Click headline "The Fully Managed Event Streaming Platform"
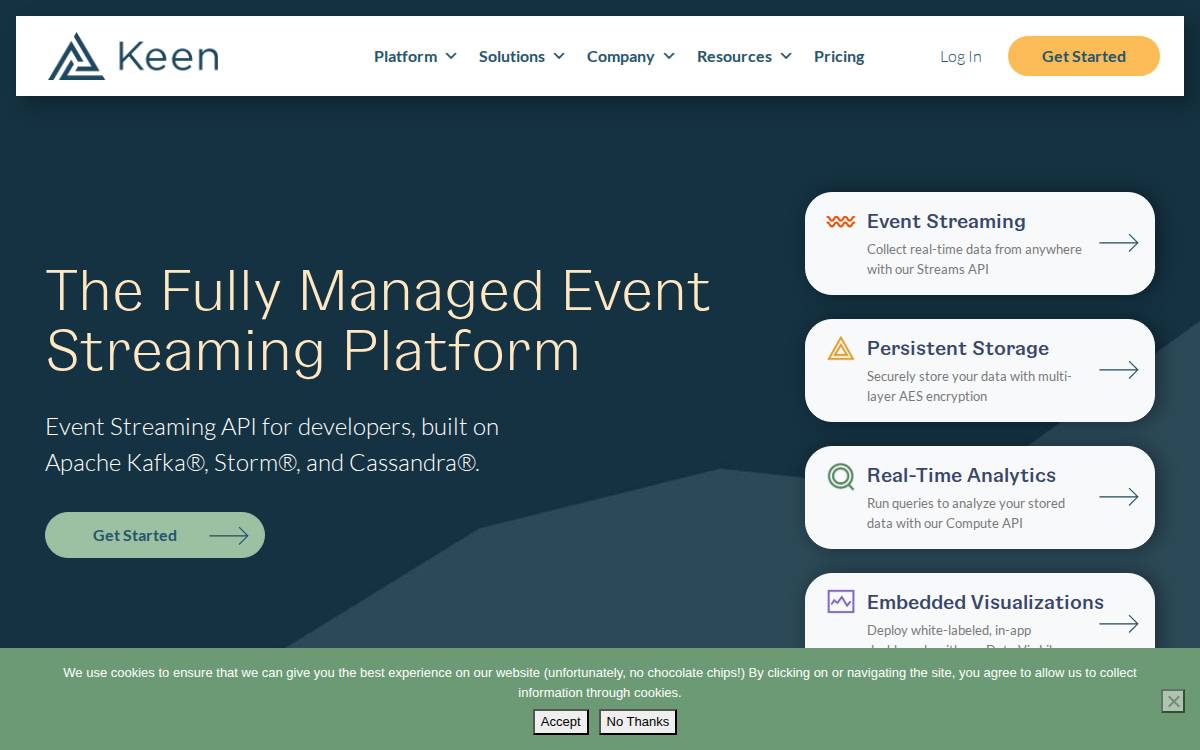The width and height of the screenshot is (1200, 750). tap(378, 320)
